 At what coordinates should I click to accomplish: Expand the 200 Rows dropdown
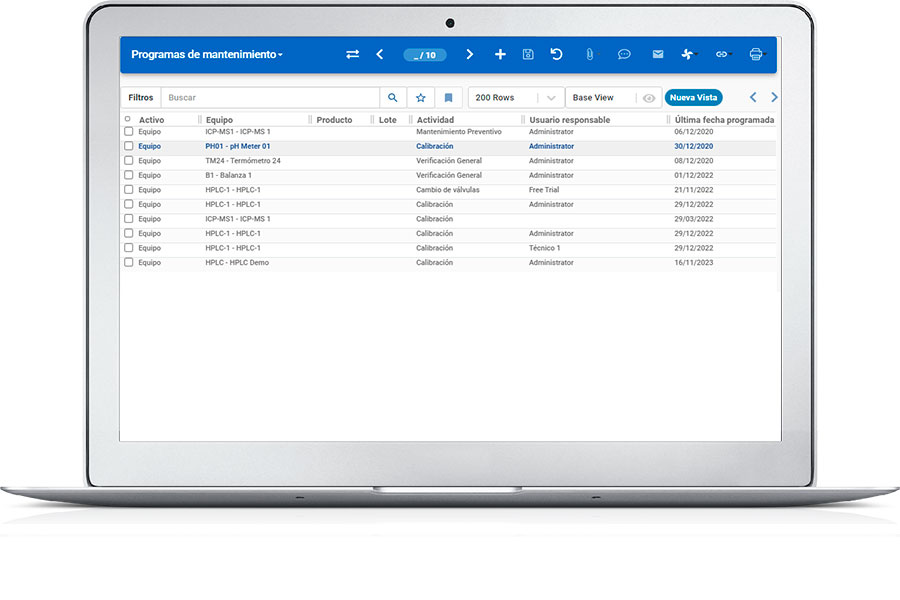pyautogui.click(x=551, y=98)
